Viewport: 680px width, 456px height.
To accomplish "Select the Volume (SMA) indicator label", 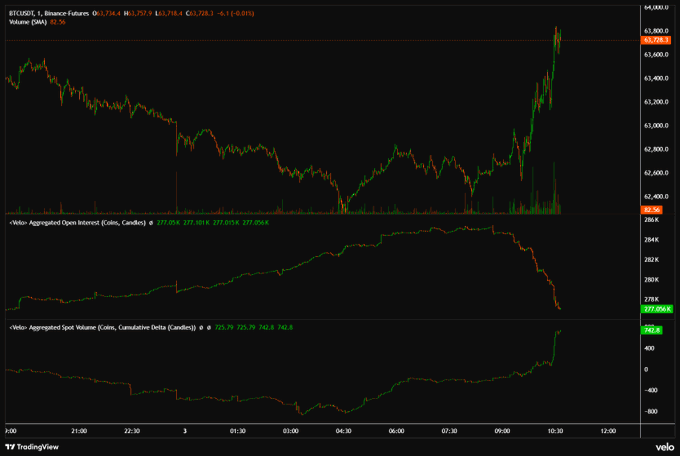I will [28, 22].
